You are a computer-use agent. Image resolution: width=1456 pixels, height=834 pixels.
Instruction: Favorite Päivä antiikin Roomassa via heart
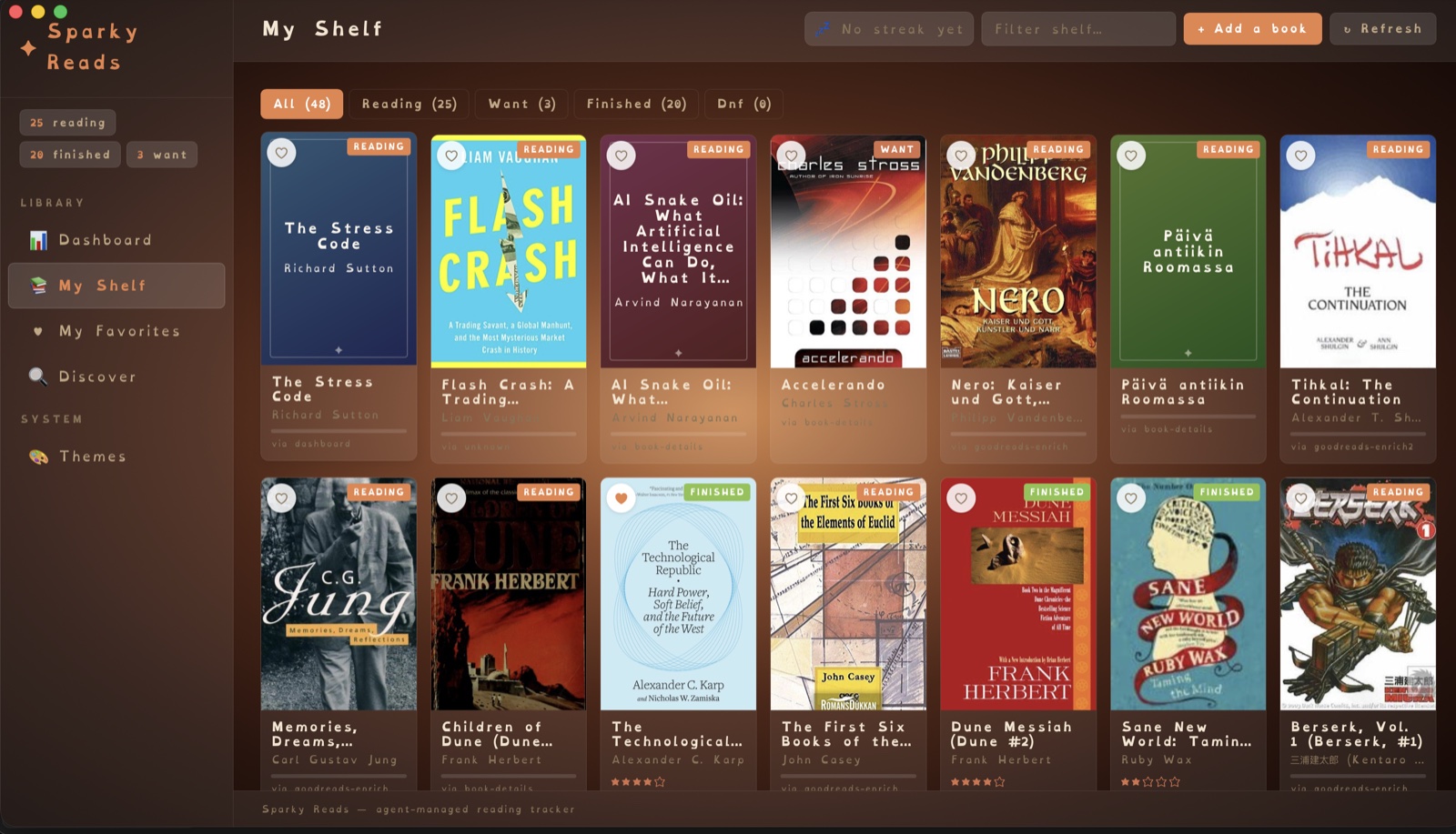tap(1131, 156)
